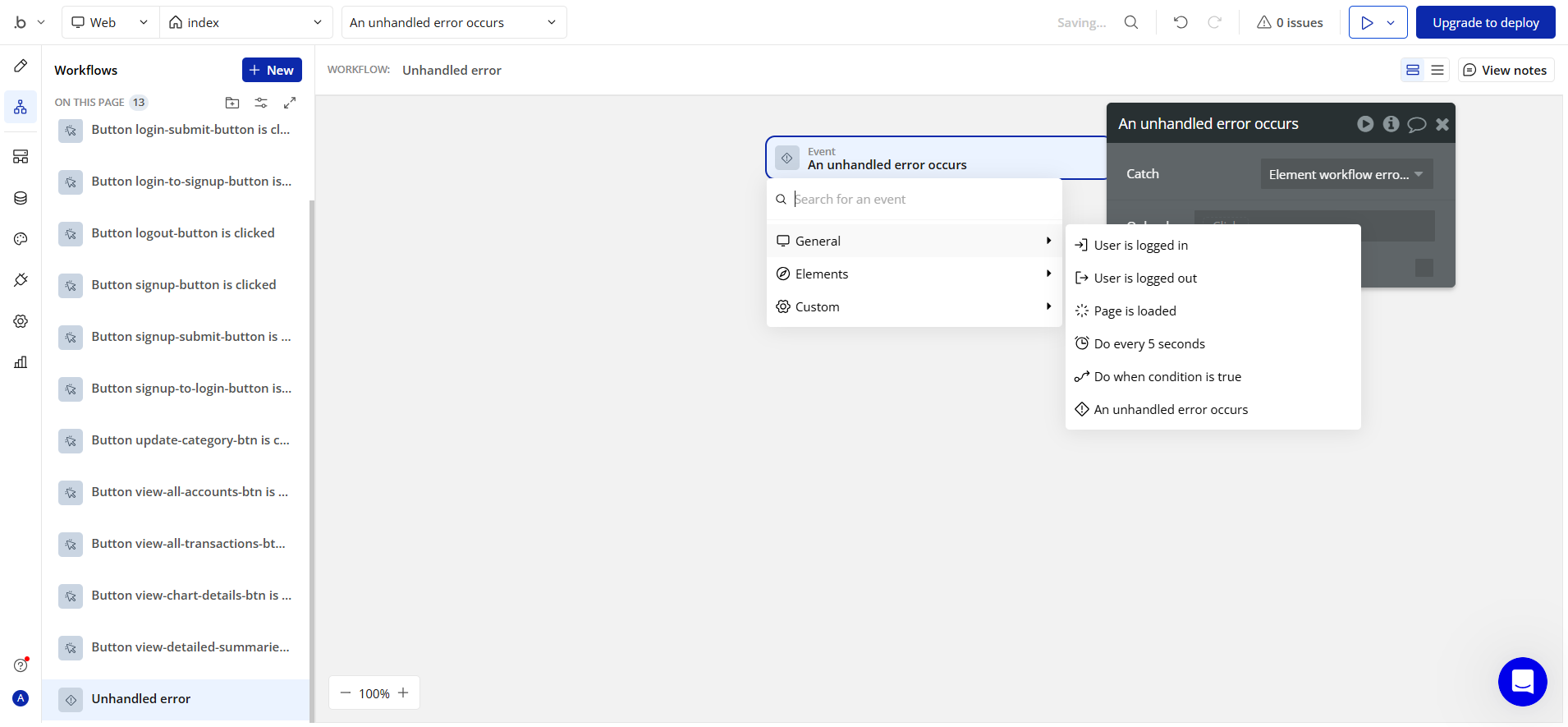
Task: Open the chat support bubble
Action: 1523,682
